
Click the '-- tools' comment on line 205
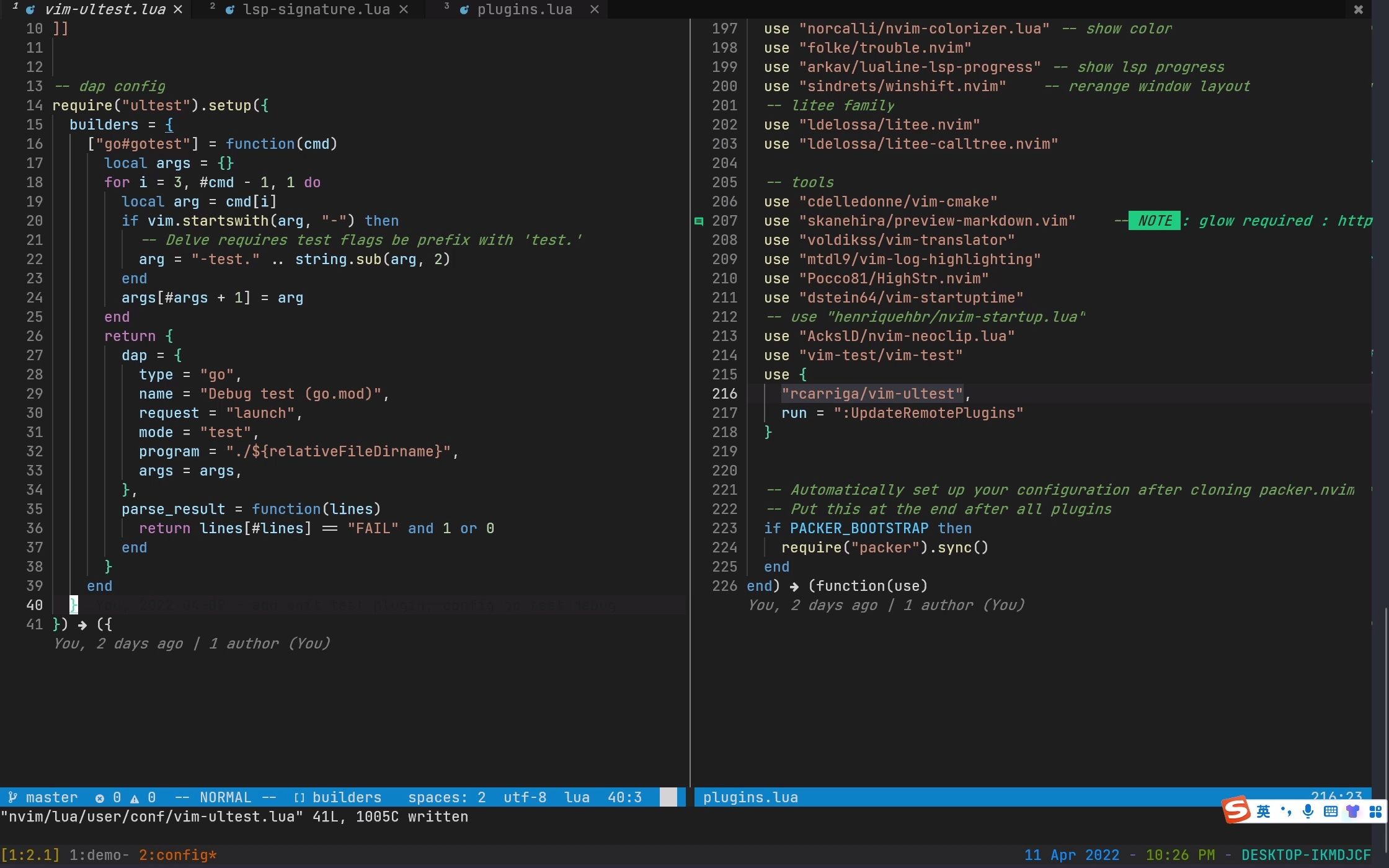800,182
